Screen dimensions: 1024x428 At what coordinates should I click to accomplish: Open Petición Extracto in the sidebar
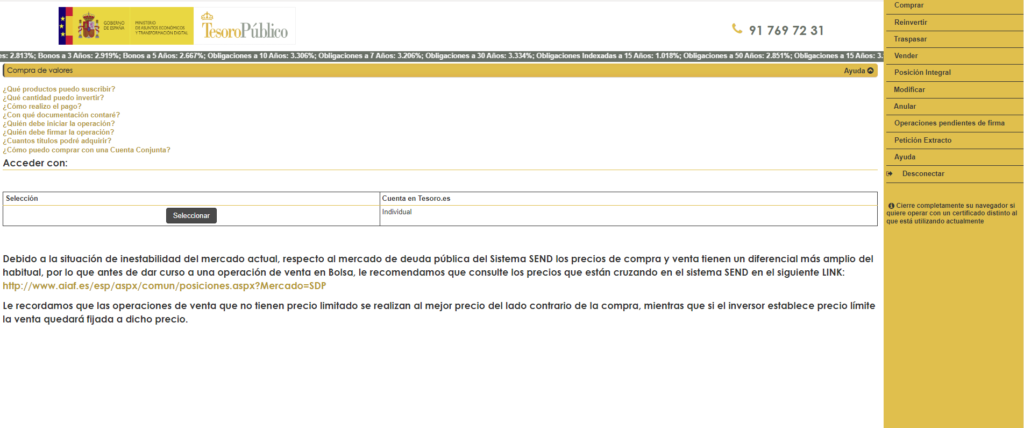(923, 140)
